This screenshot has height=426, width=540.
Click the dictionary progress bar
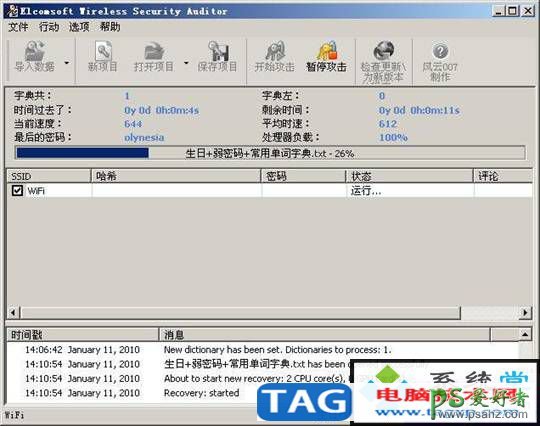click(x=270, y=153)
